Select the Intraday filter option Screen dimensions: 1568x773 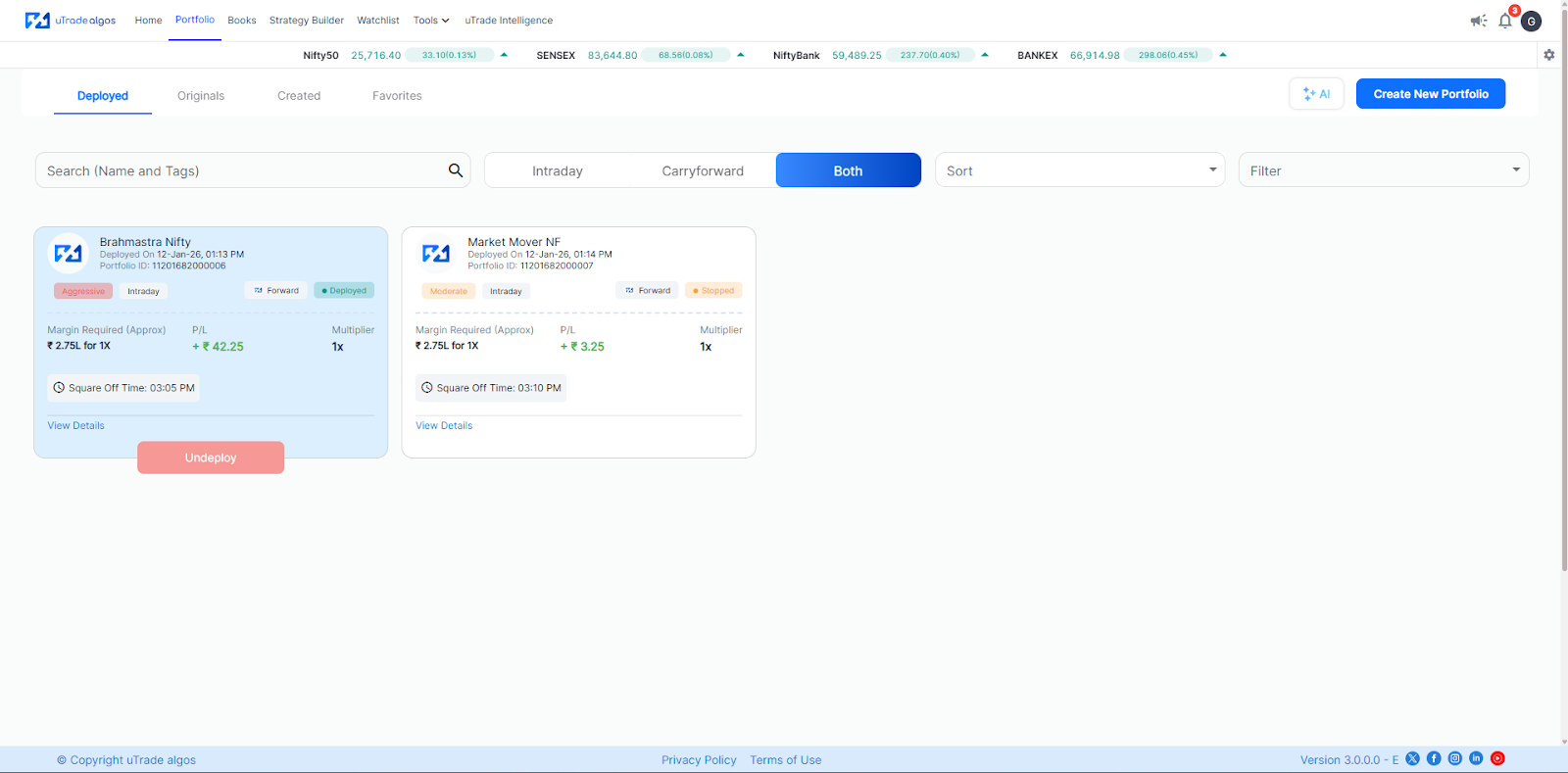tap(558, 170)
